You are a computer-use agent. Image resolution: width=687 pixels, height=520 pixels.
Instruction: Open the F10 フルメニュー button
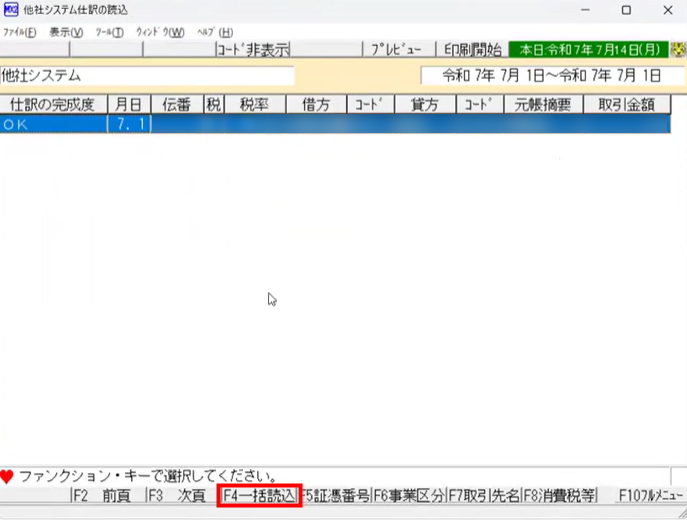click(x=649, y=495)
